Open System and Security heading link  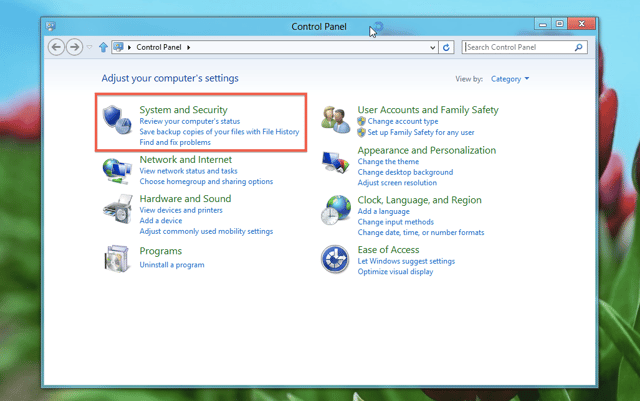click(x=183, y=110)
